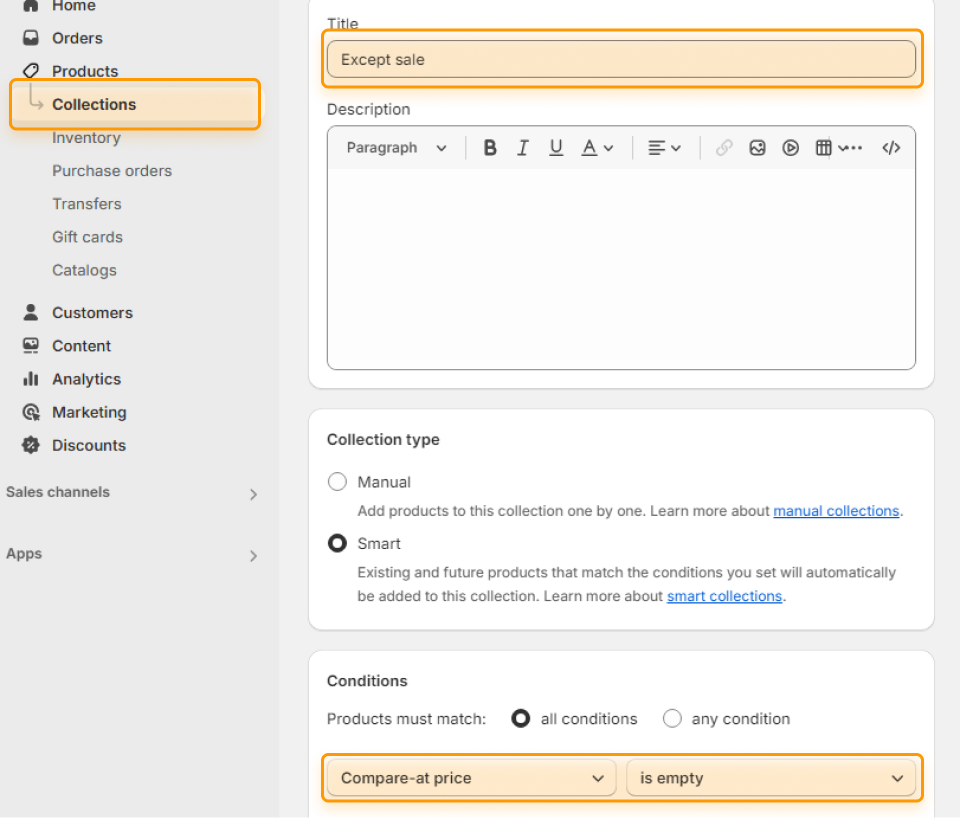The height and width of the screenshot is (818, 960).
Task: Click the Analytics bar chart icon
Action: coord(31,379)
